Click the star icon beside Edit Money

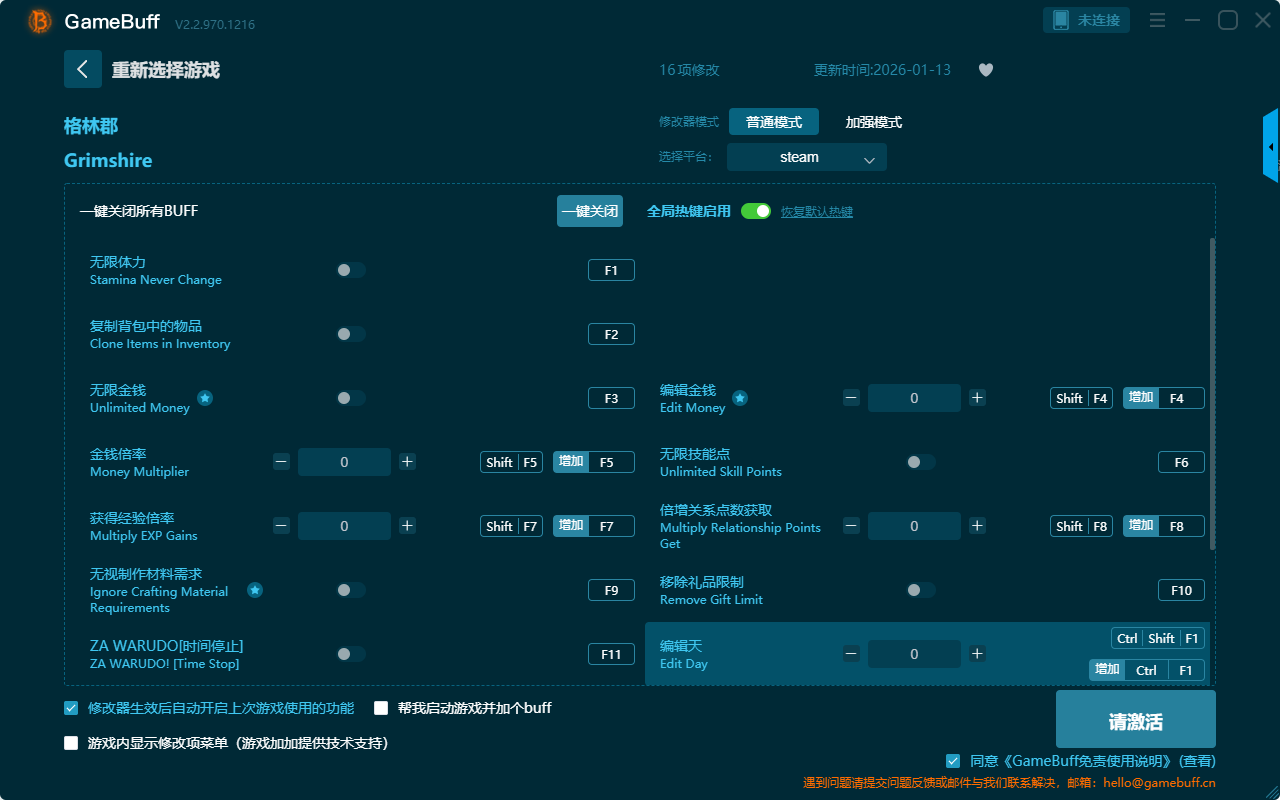pyautogui.click(x=740, y=398)
